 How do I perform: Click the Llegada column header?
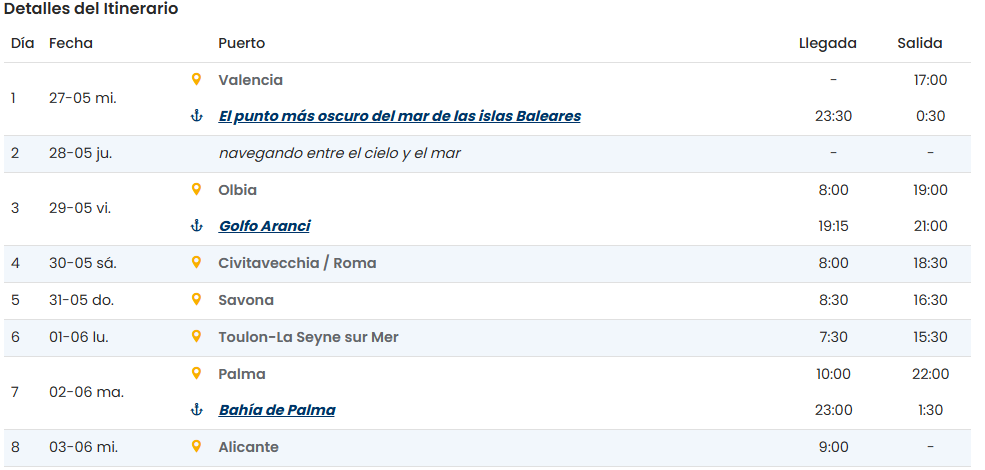coord(827,43)
